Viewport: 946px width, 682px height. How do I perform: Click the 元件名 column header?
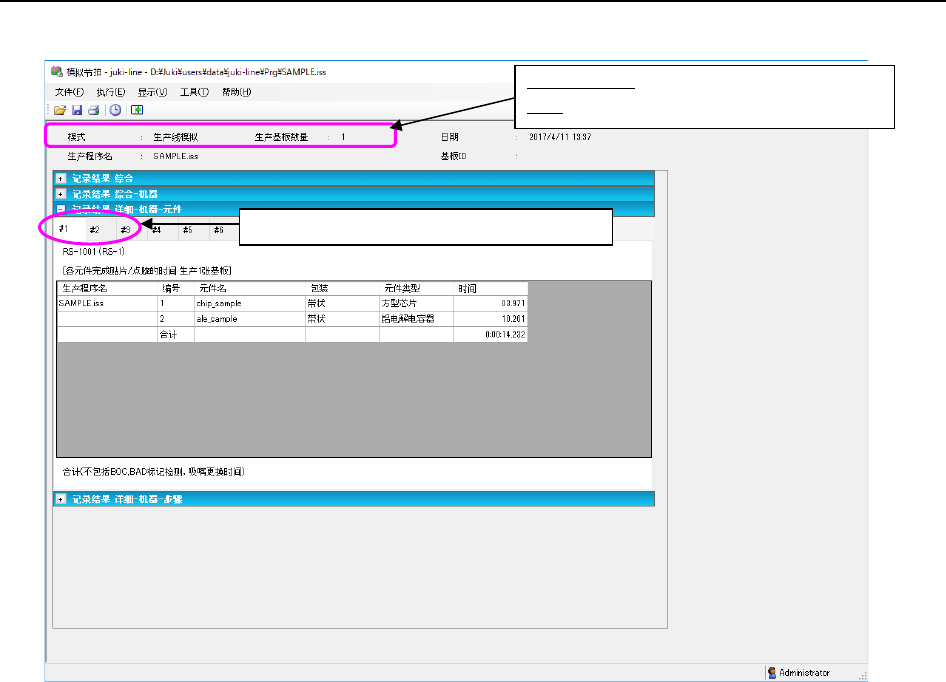point(250,288)
